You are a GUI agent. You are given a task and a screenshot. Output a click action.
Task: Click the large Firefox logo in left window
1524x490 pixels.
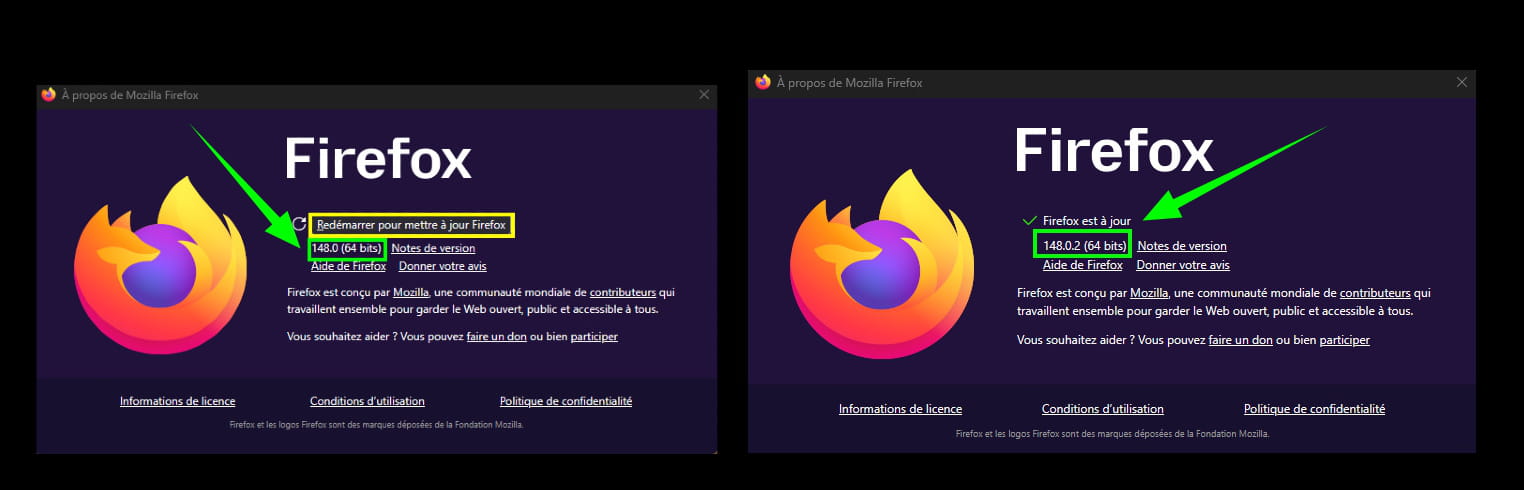(161, 265)
